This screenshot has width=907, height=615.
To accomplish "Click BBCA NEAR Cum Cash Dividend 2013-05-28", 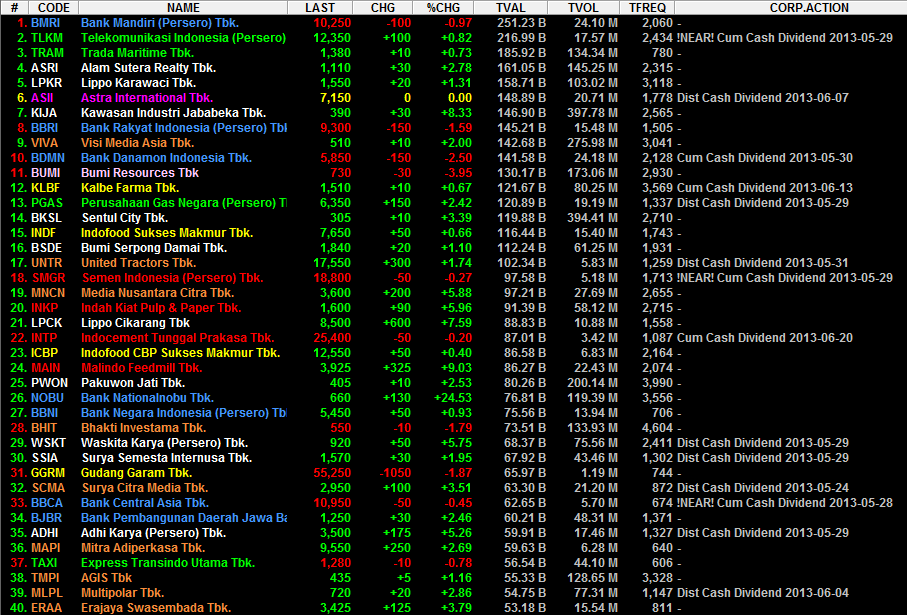I will [x=785, y=504].
